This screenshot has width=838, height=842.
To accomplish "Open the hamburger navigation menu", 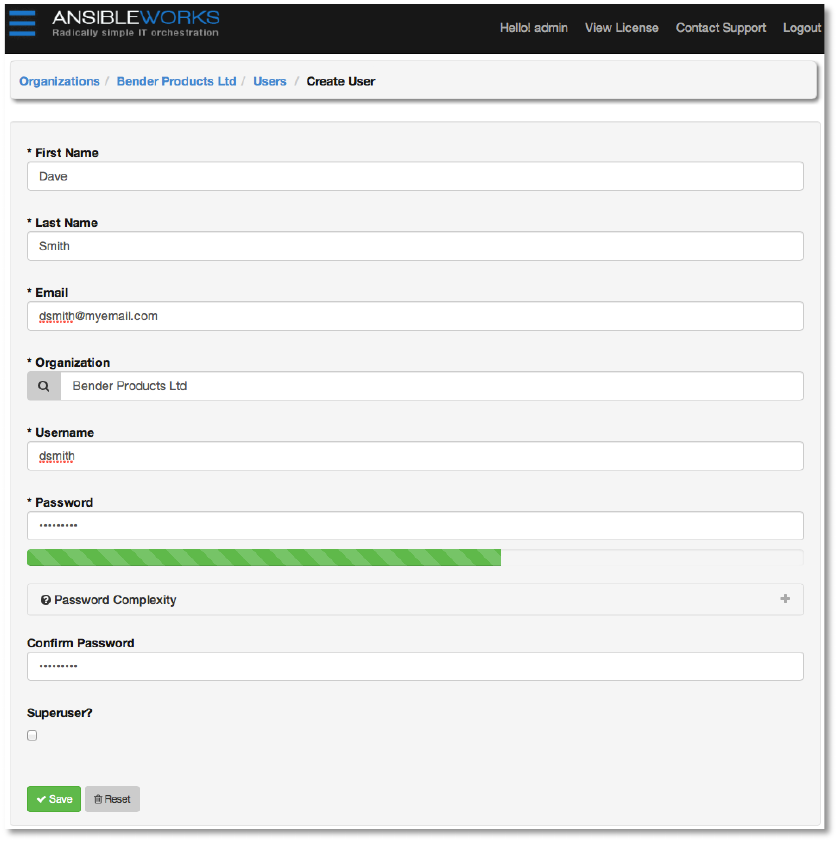I will tap(23, 24).
